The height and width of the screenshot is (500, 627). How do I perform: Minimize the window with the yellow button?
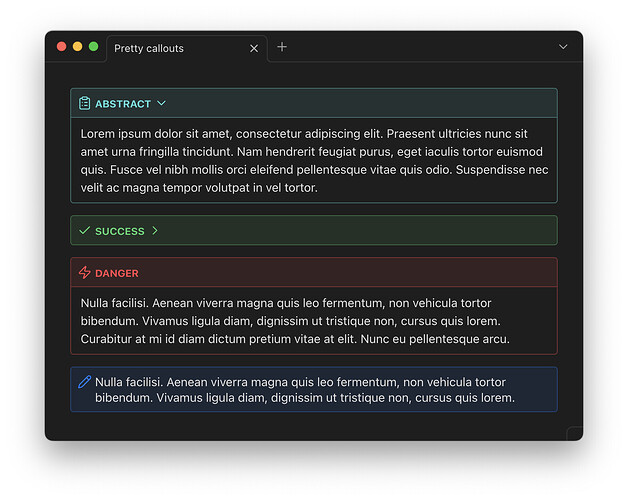coord(78,47)
